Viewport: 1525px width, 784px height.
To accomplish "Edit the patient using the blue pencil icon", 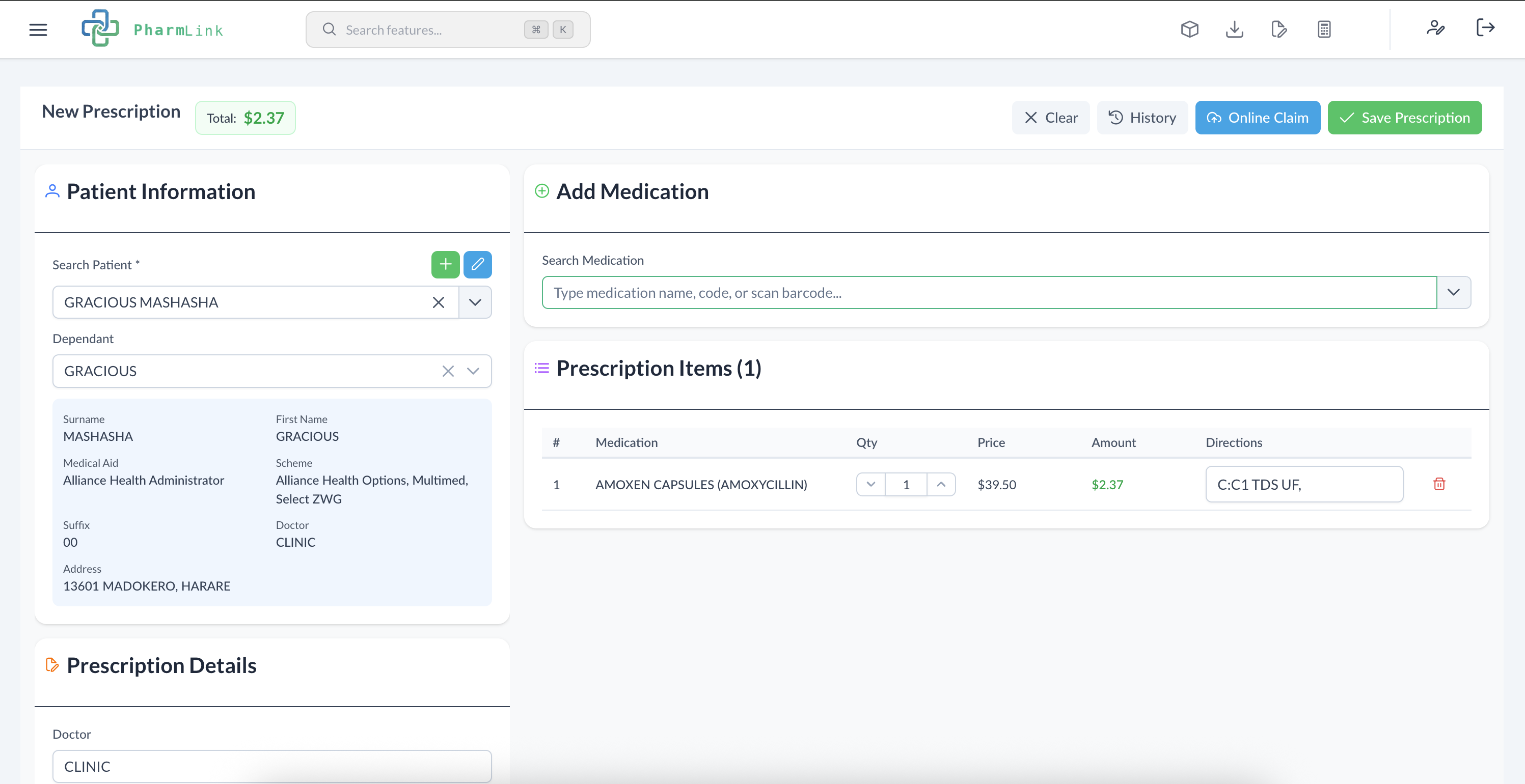I will click(x=478, y=265).
